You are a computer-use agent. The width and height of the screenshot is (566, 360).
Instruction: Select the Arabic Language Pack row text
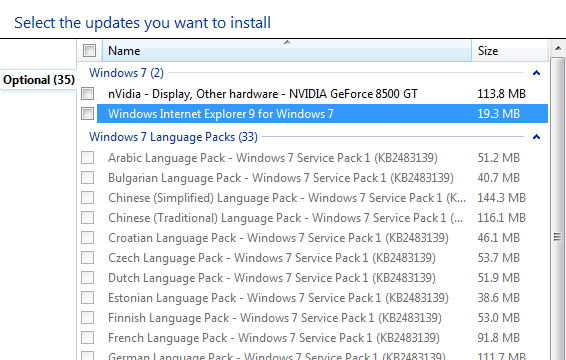click(273, 158)
